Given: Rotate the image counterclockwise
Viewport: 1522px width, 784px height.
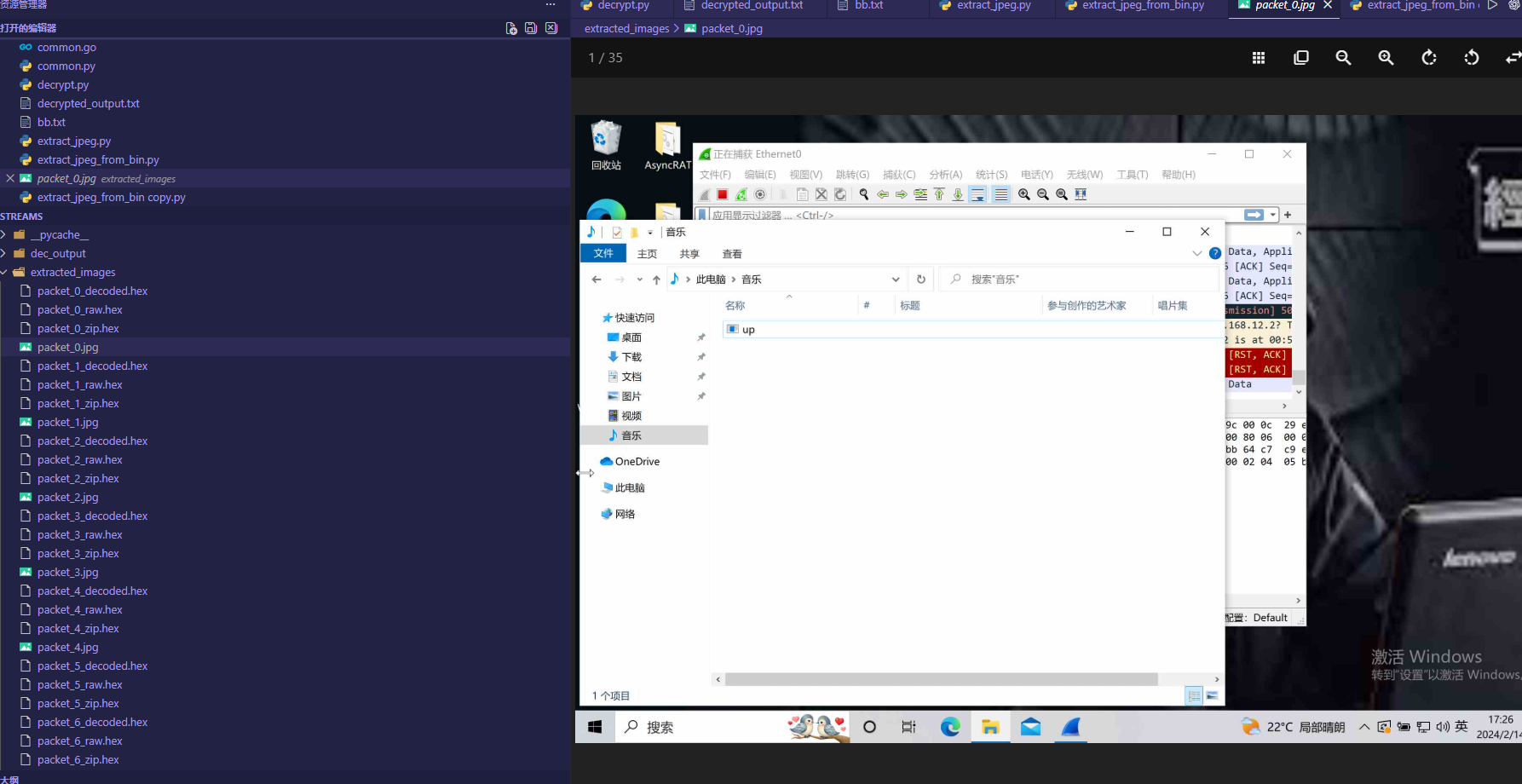Looking at the screenshot, I should tap(1472, 58).
